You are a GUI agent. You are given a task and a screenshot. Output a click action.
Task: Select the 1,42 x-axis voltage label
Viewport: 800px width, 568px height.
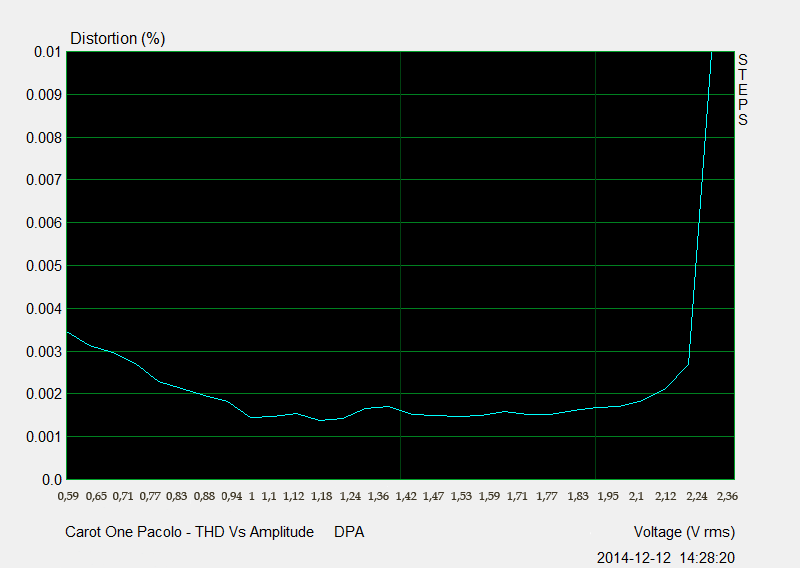pyautogui.click(x=406, y=495)
